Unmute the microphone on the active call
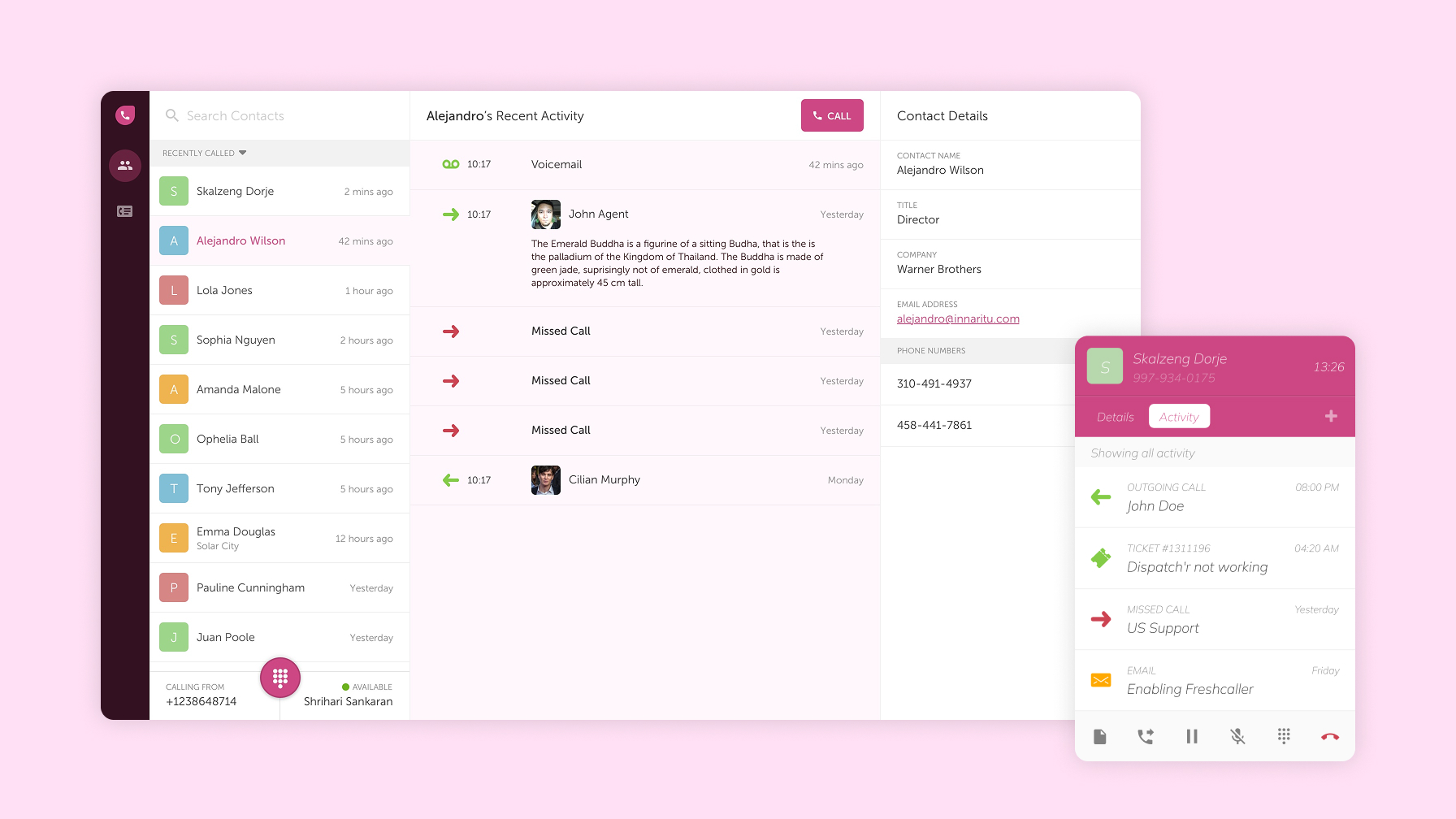The width and height of the screenshot is (1456, 819). pyautogui.click(x=1237, y=736)
